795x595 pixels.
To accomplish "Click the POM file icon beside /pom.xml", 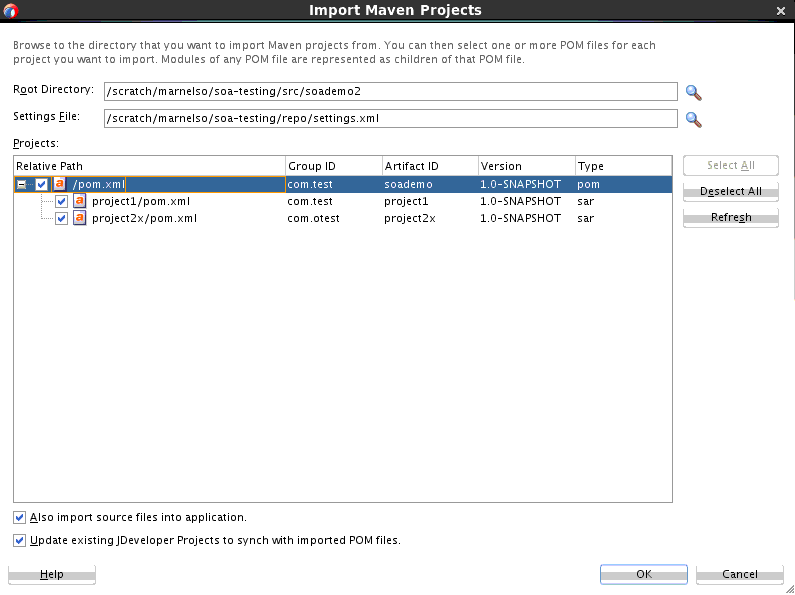I will [60, 184].
